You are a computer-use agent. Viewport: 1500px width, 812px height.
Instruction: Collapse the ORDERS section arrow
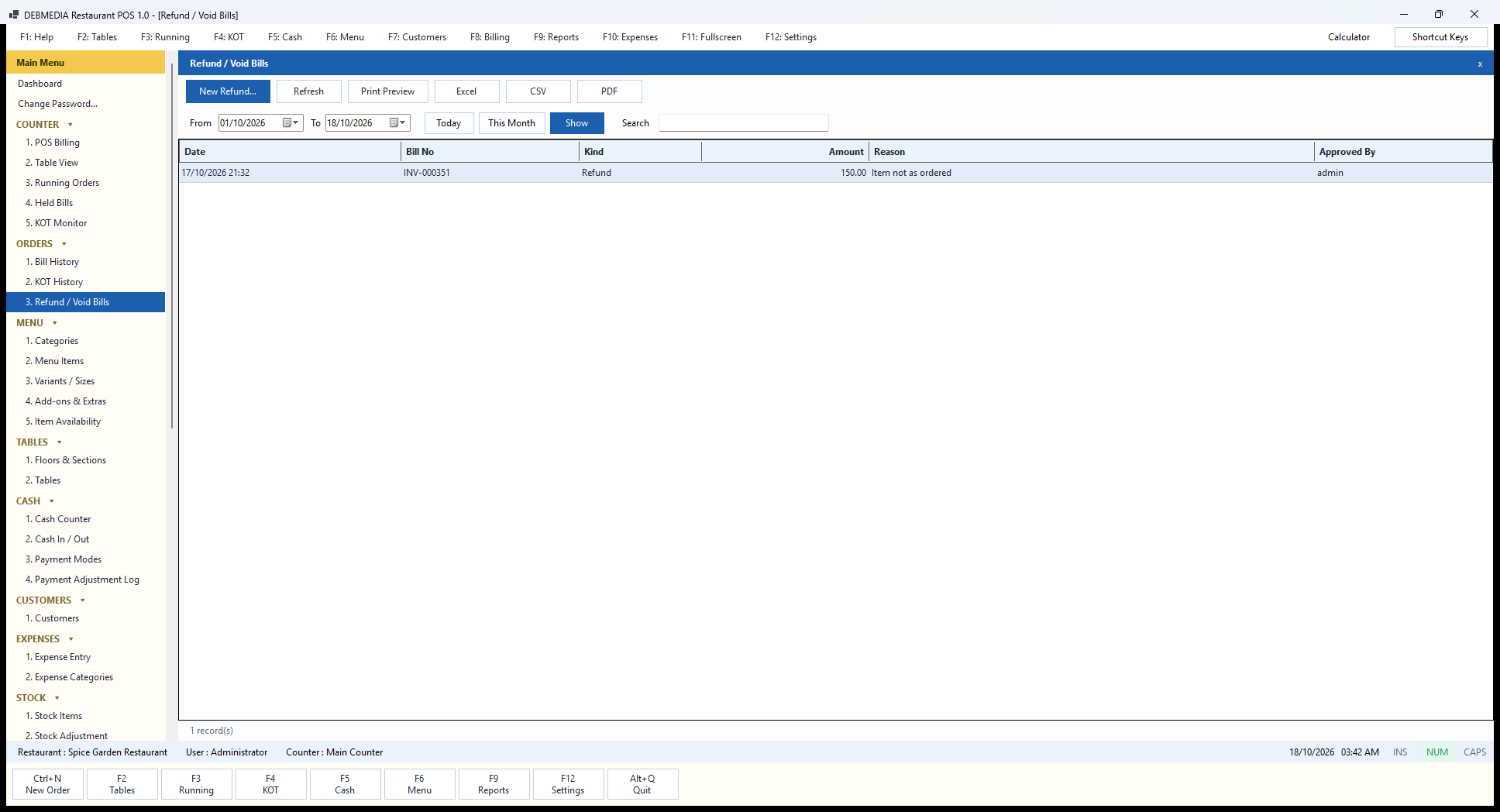[64, 244]
